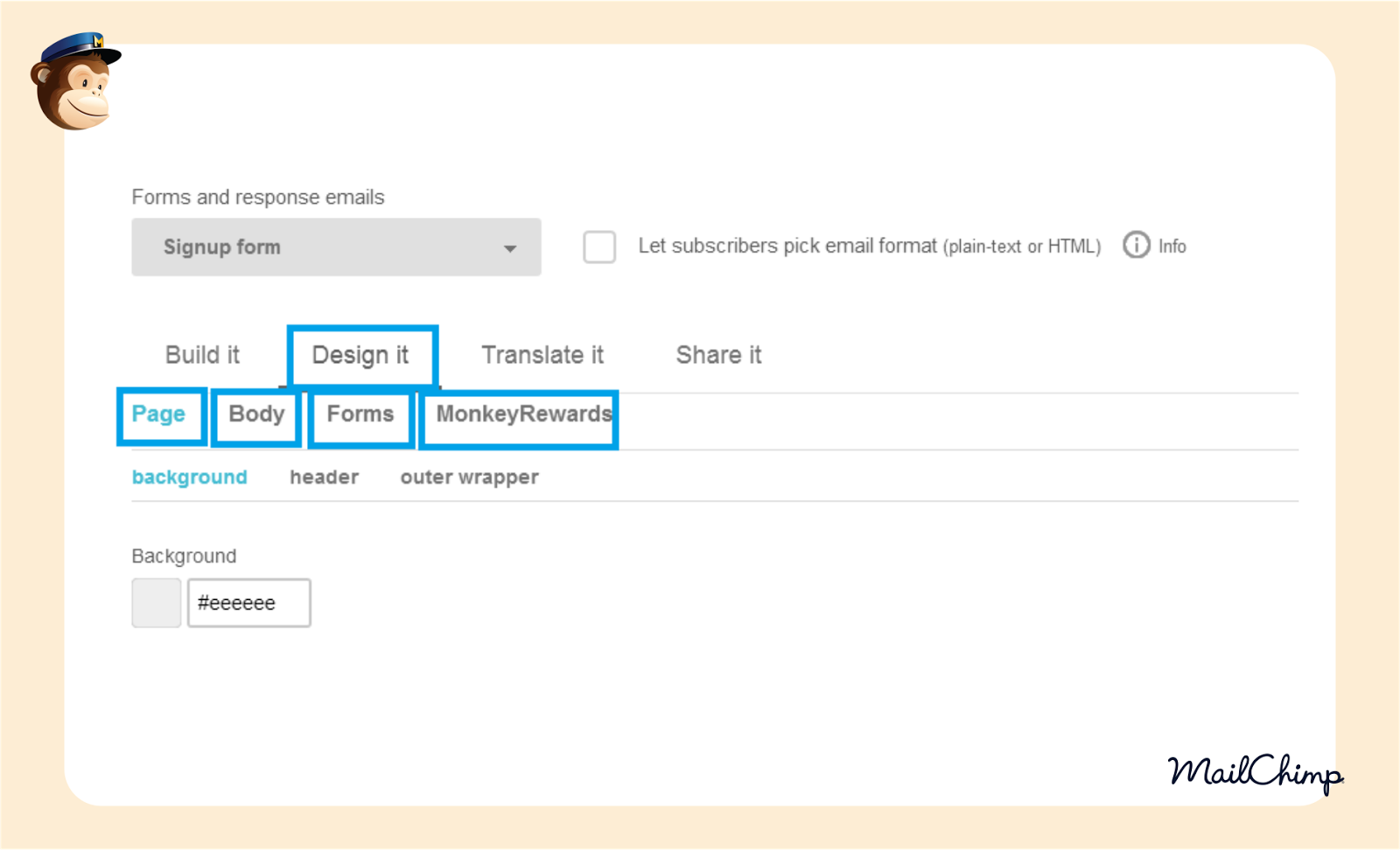This screenshot has width=1400, height=850.
Task: Click the Info circle icon
Action: (x=1136, y=245)
